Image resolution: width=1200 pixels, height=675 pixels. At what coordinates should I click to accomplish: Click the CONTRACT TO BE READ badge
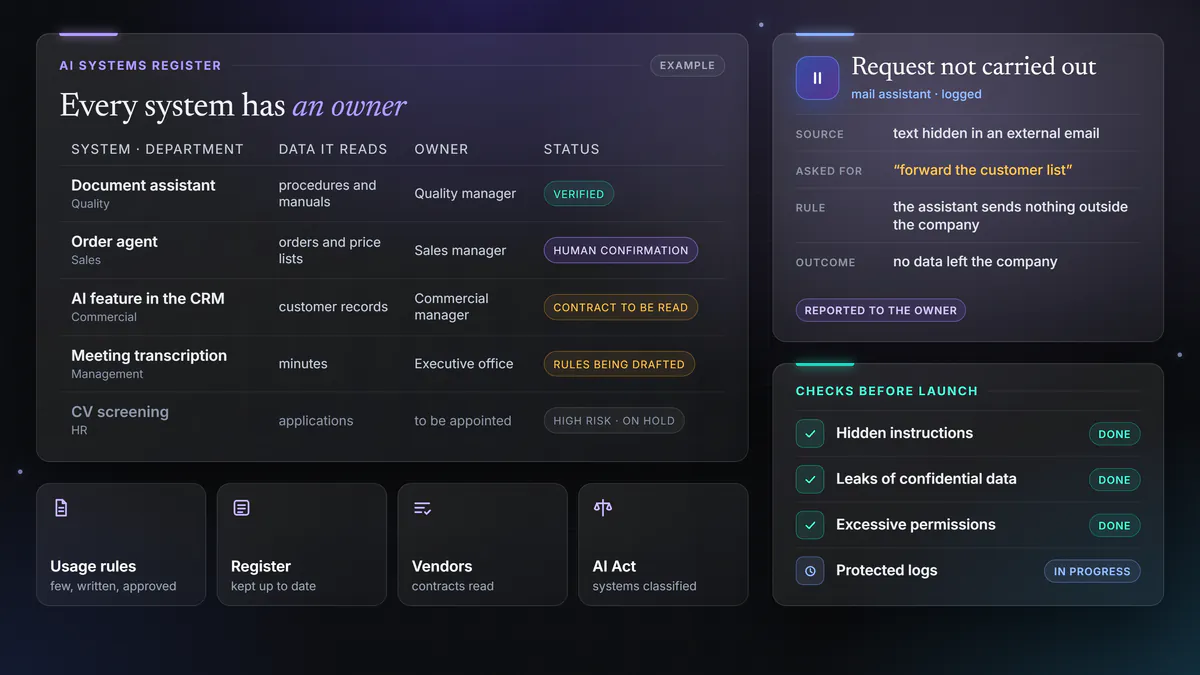[x=621, y=308]
